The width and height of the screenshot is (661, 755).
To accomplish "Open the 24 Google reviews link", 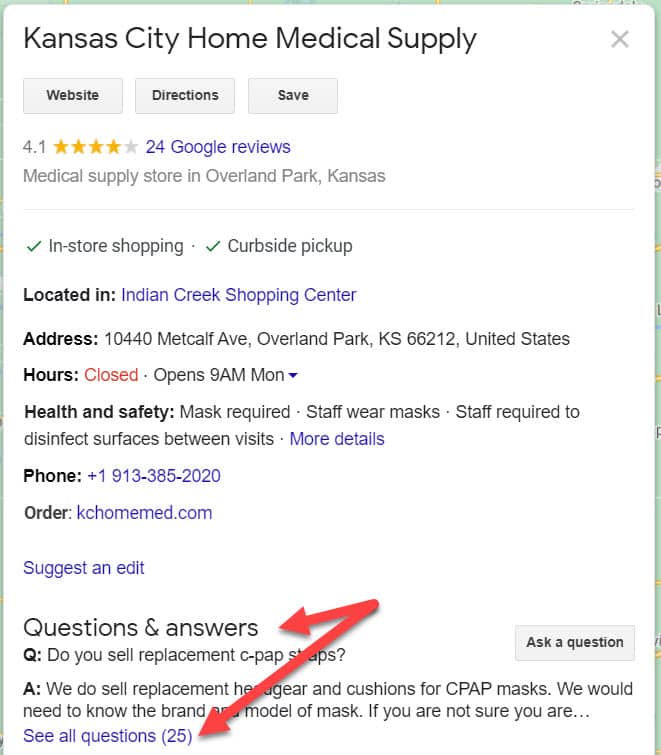I will coord(218,147).
